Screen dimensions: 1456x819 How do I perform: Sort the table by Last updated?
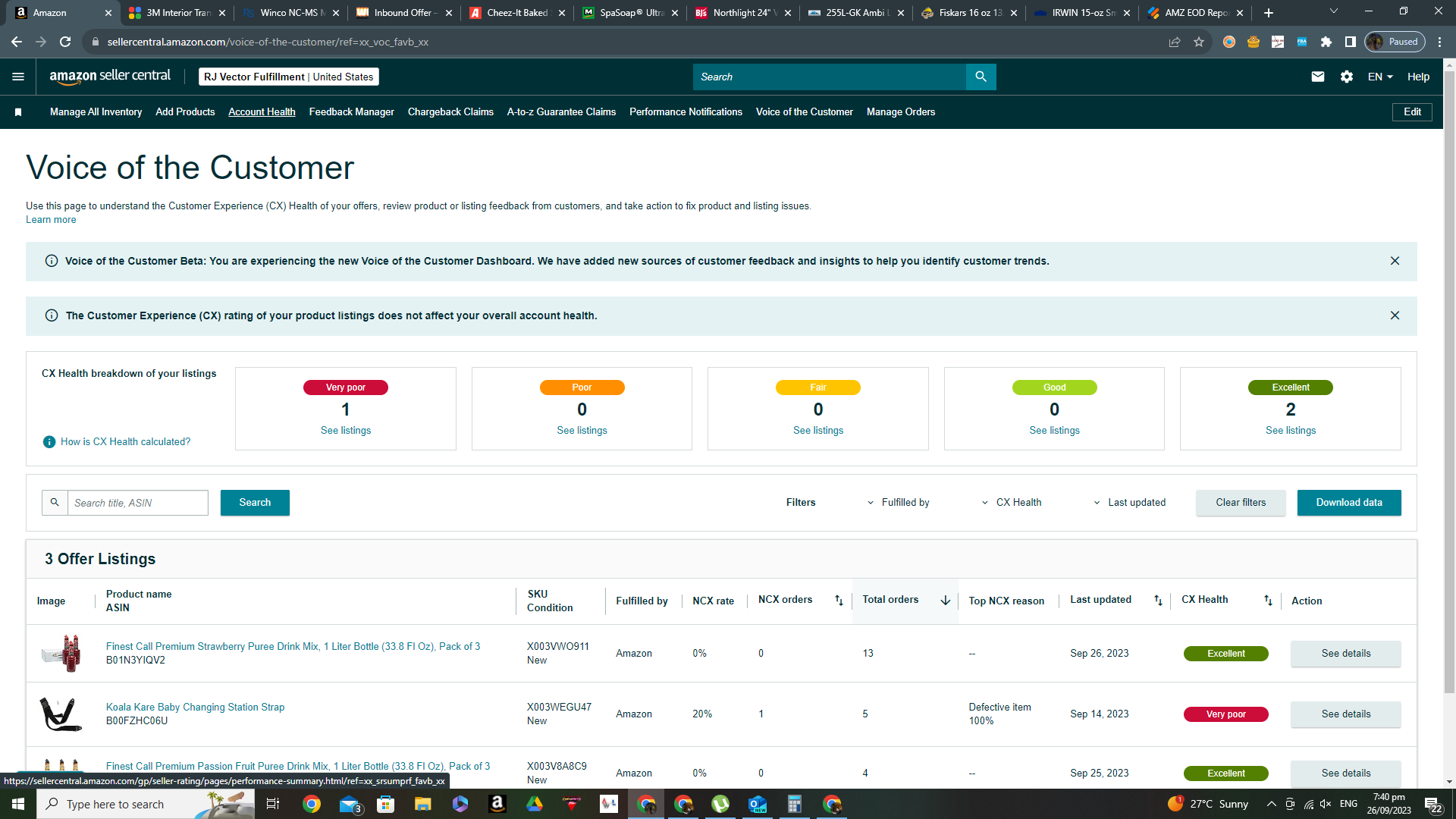1158,601
